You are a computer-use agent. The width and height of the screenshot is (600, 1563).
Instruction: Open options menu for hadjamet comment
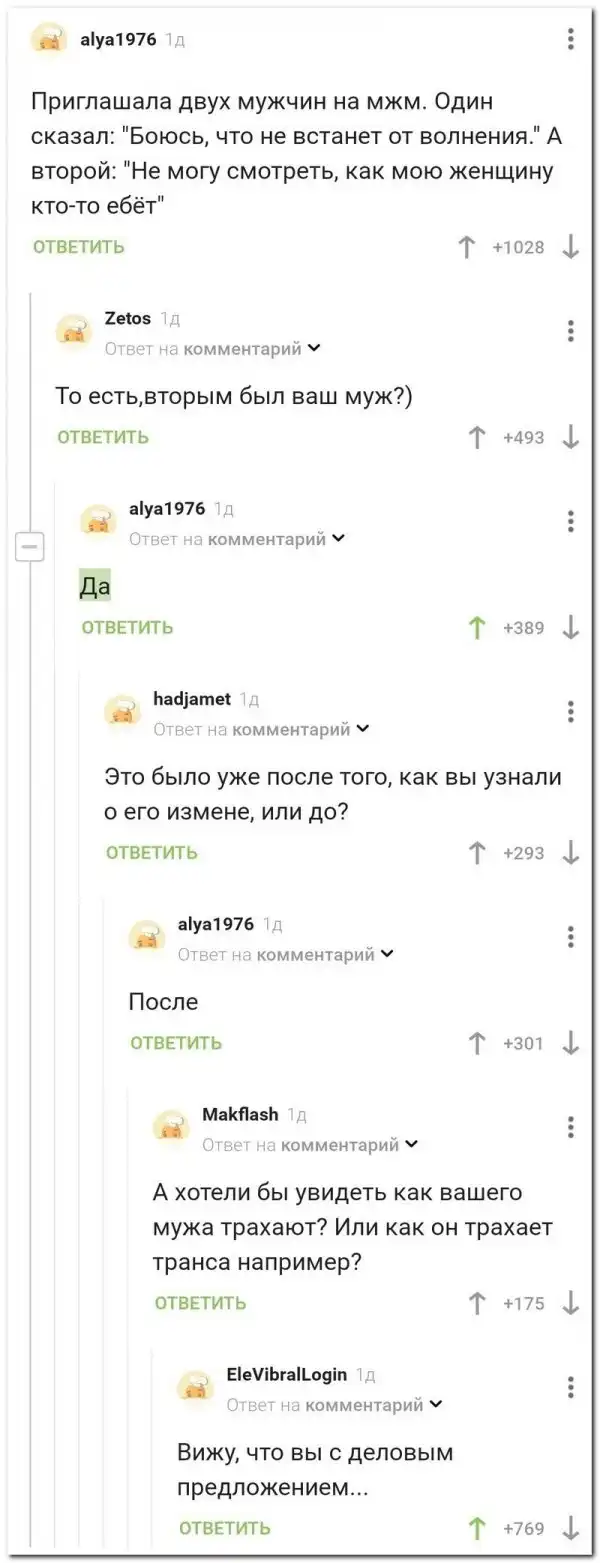point(570,711)
